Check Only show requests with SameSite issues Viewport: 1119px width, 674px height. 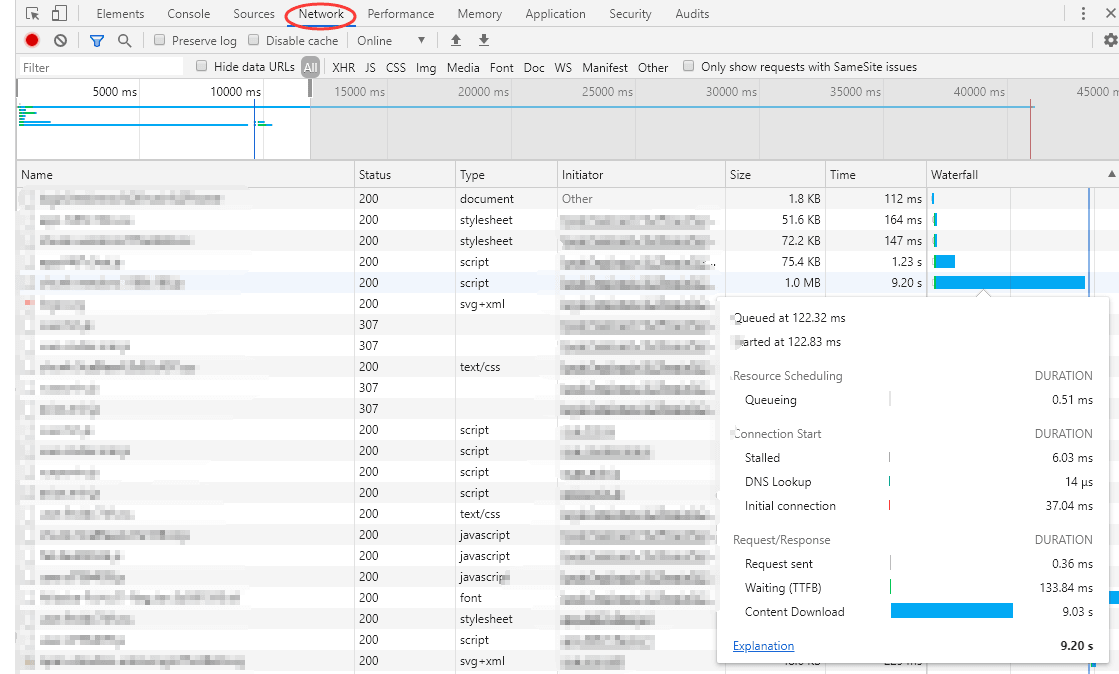click(x=688, y=66)
